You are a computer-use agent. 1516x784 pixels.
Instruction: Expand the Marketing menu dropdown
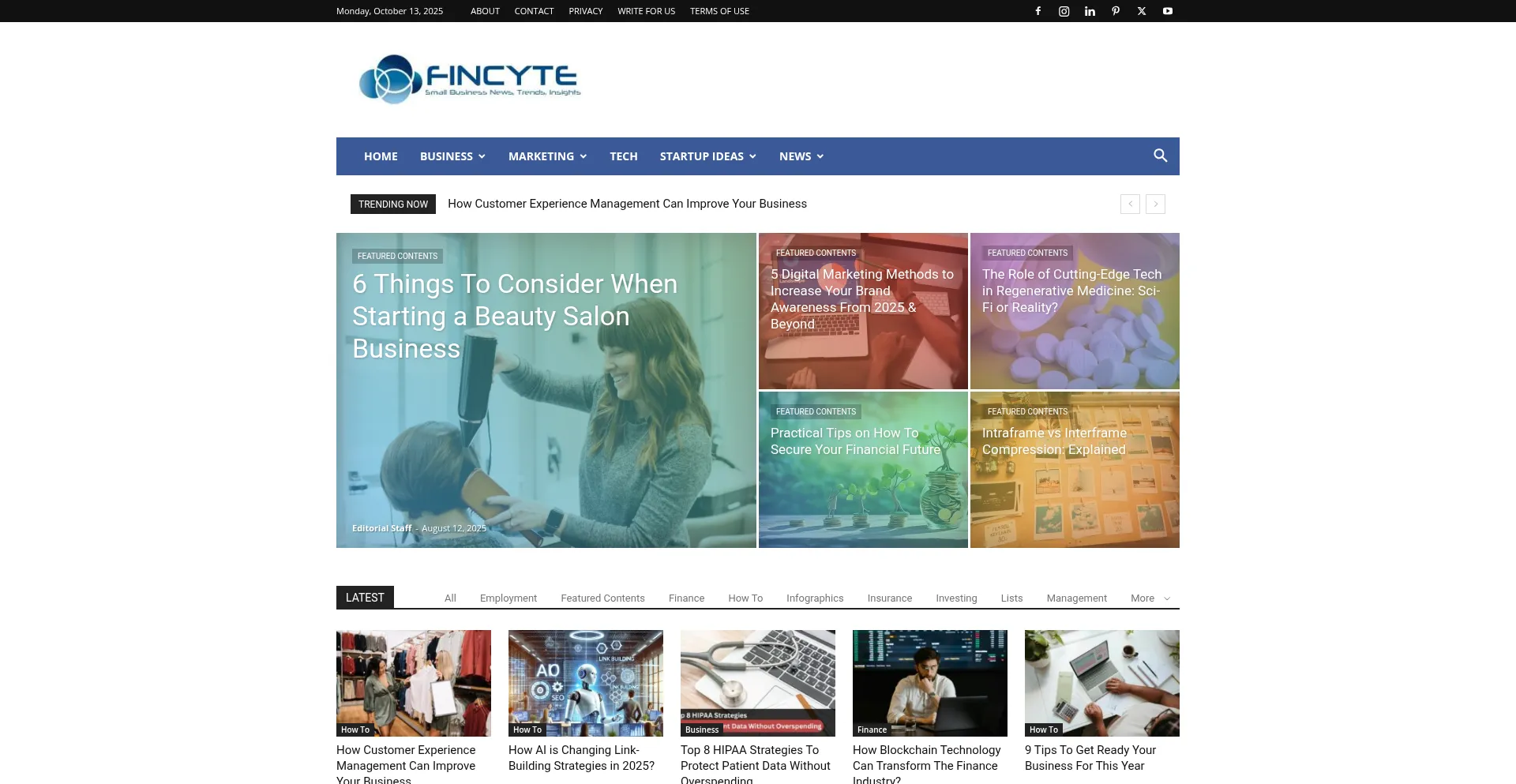point(547,156)
